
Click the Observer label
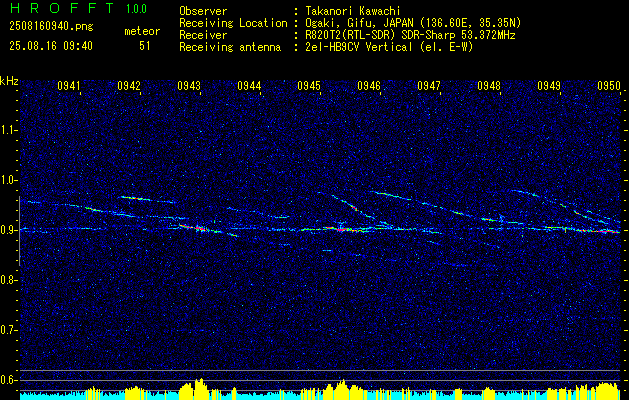(203, 11)
